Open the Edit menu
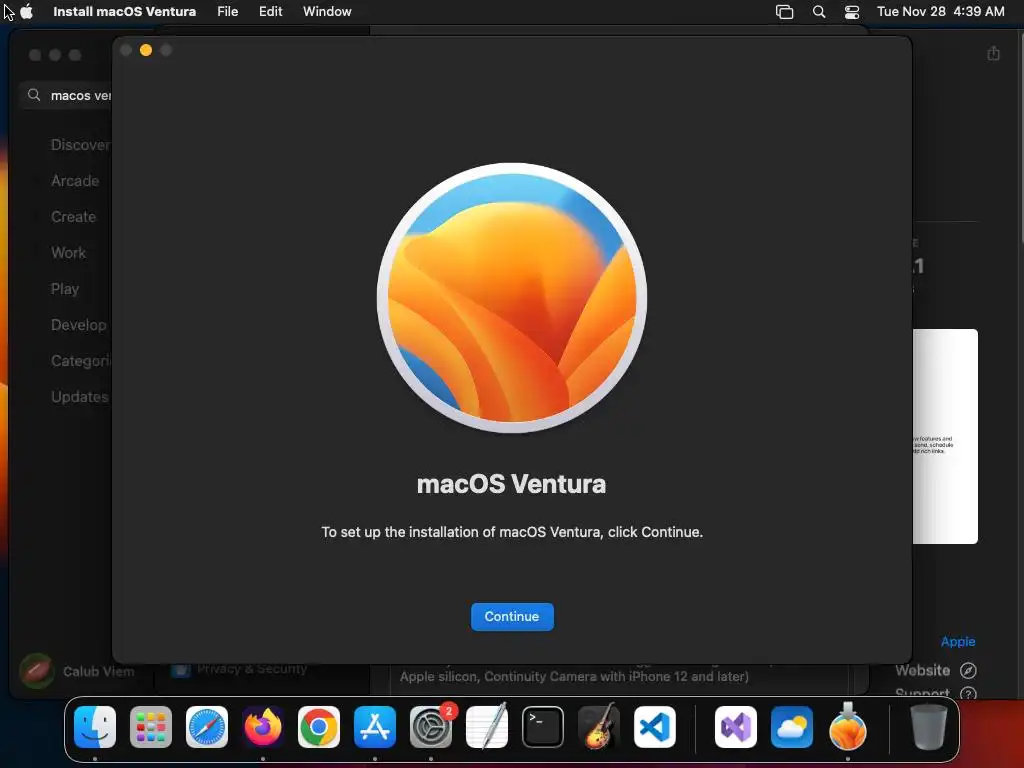 [x=270, y=11]
